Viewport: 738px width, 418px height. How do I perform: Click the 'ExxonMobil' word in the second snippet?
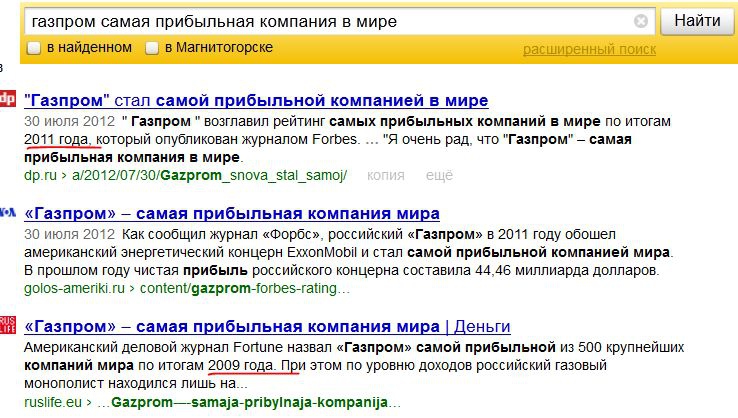click(321, 252)
